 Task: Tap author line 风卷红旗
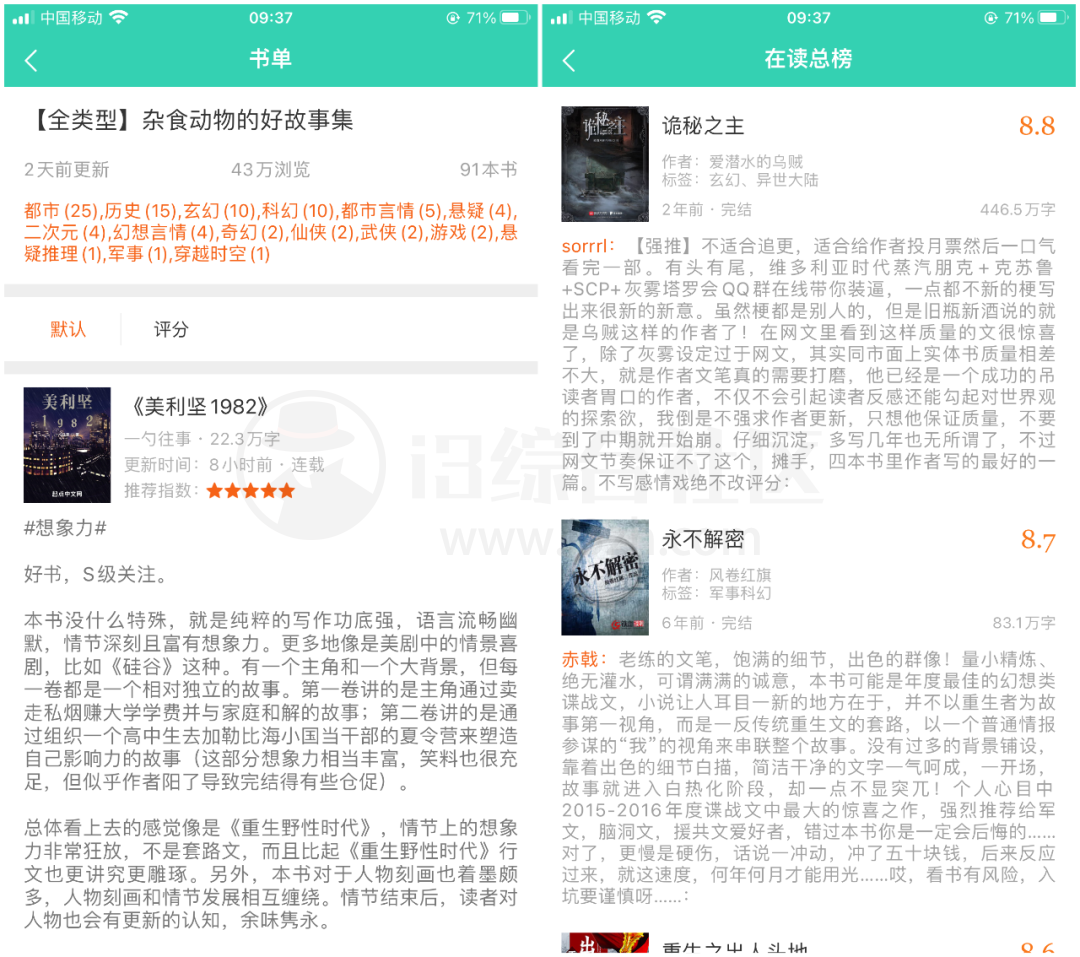pyautogui.click(x=716, y=575)
